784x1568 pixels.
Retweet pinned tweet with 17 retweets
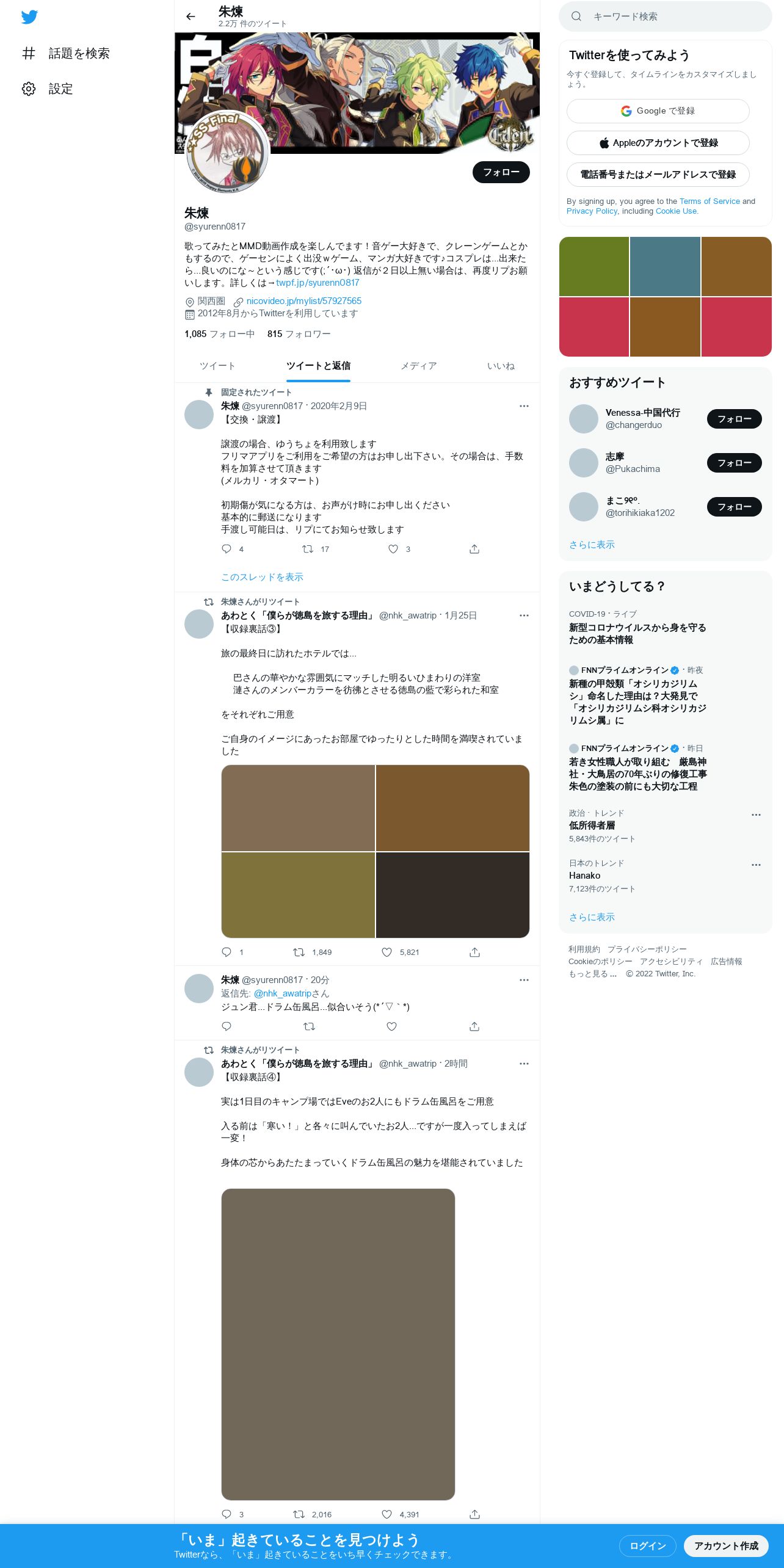point(308,549)
